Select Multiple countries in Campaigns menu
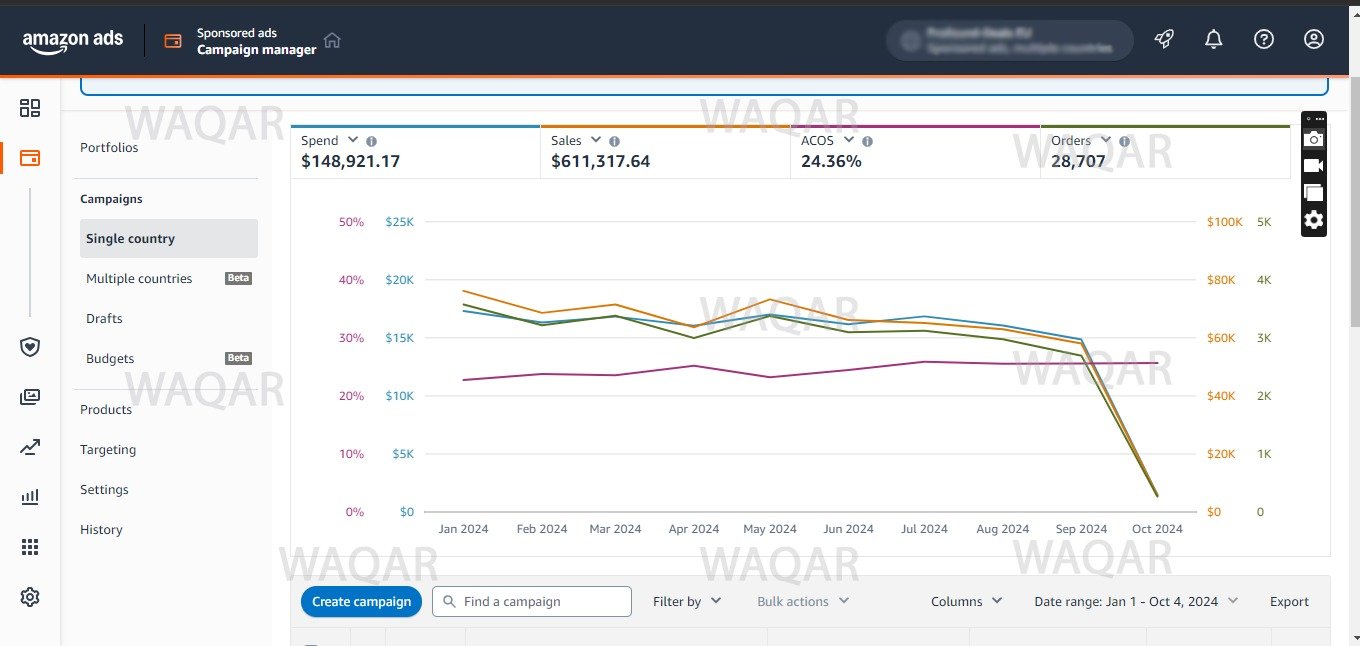 pyautogui.click(x=139, y=279)
